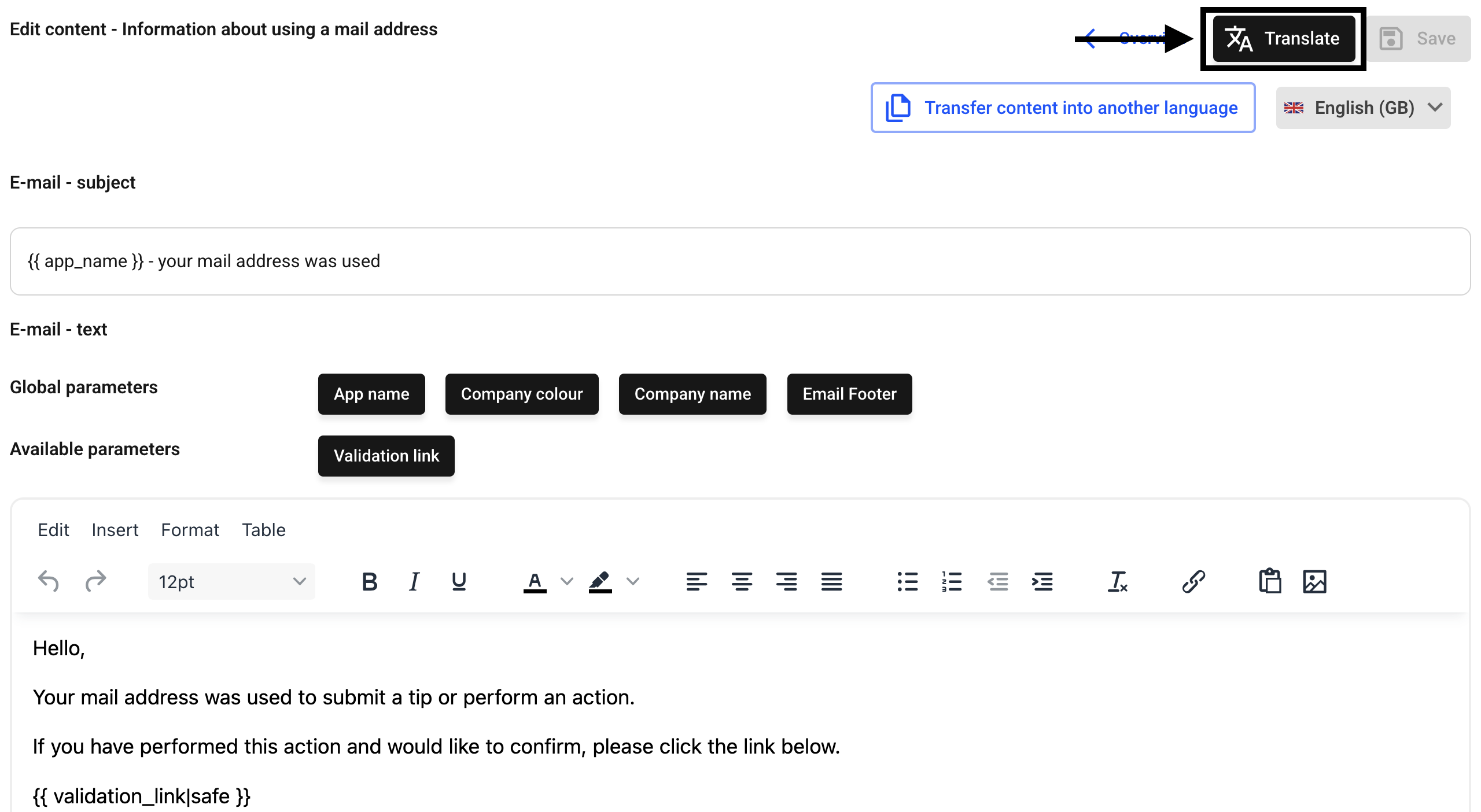Open the Insert menu

tap(115, 530)
